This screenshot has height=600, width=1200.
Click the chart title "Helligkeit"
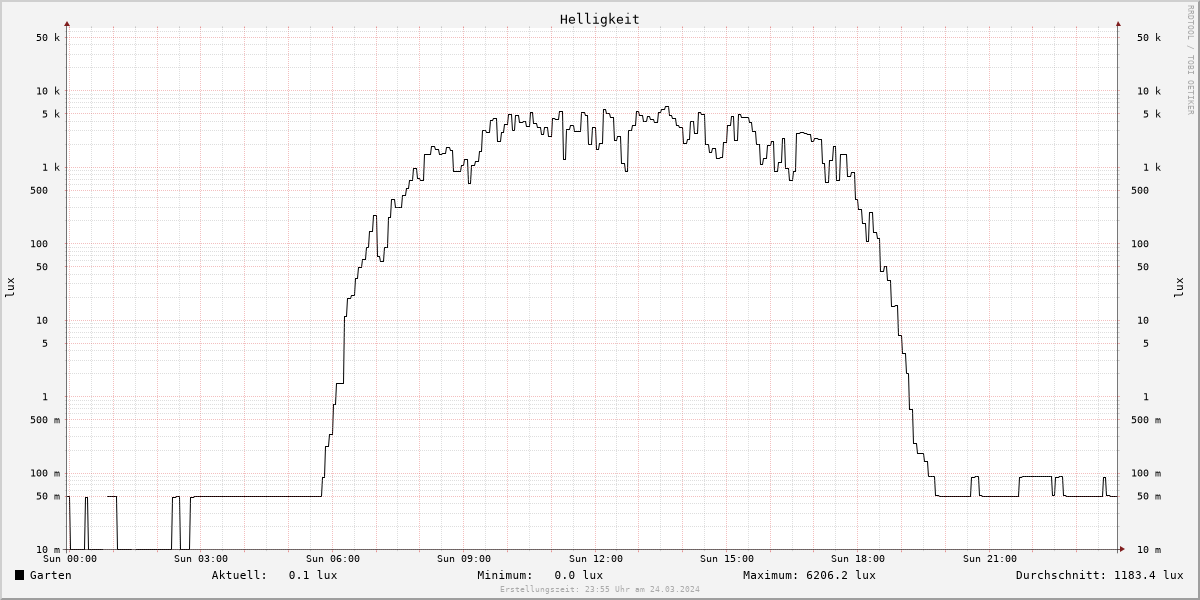(599, 19)
